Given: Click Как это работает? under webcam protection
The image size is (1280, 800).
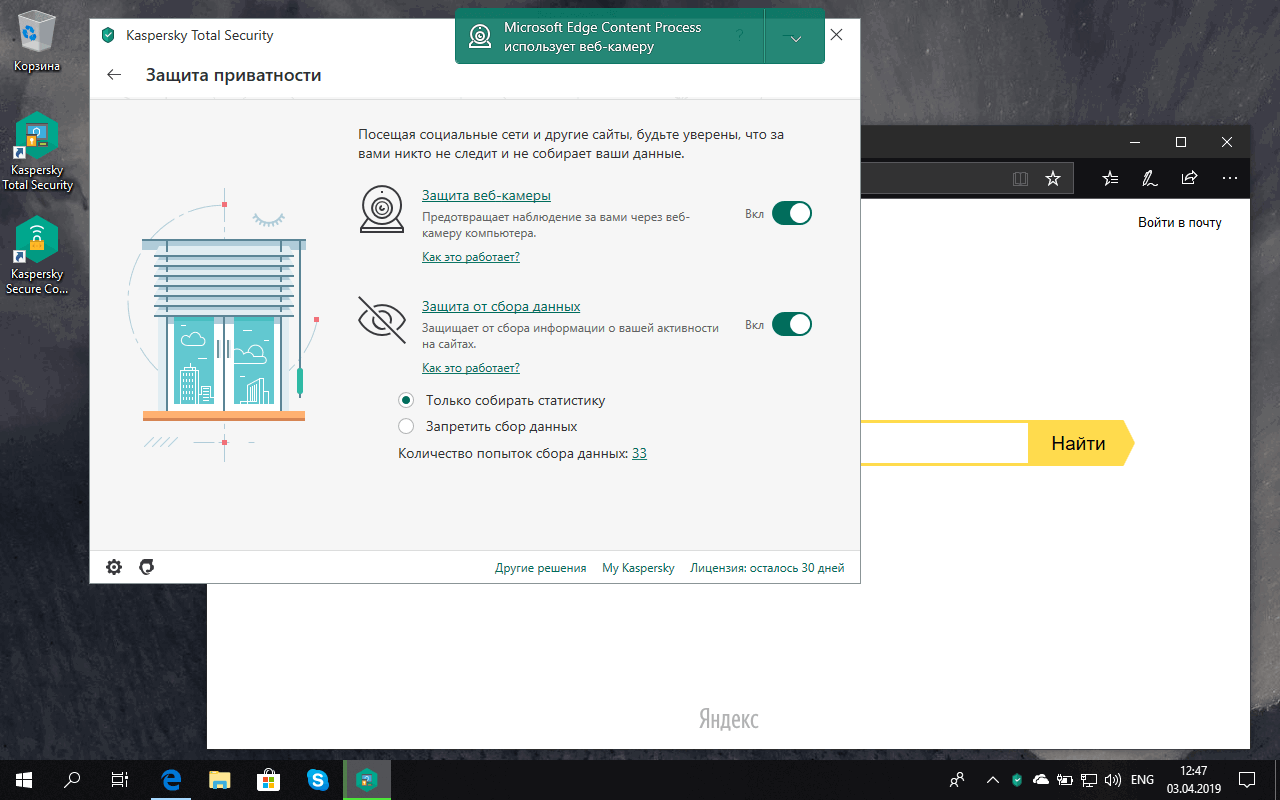Looking at the screenshot, I should (471, 257).
